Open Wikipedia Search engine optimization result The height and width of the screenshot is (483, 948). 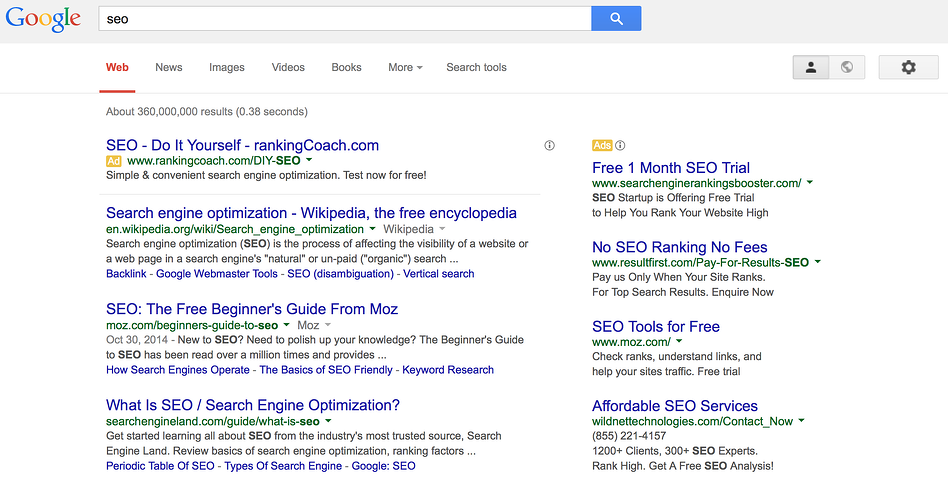pyautogui.click(x=311, y=213)
